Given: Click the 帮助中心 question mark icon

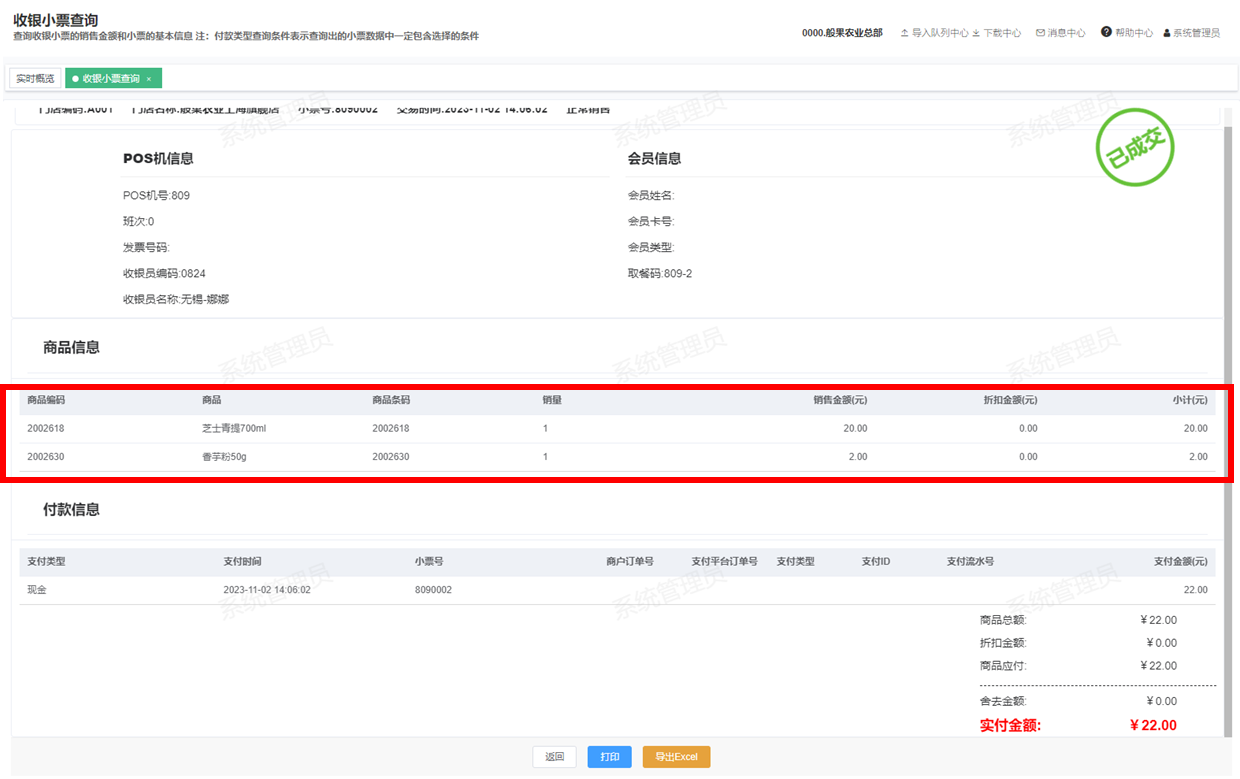Looking at the screenshot, I should pos(1106,32).
